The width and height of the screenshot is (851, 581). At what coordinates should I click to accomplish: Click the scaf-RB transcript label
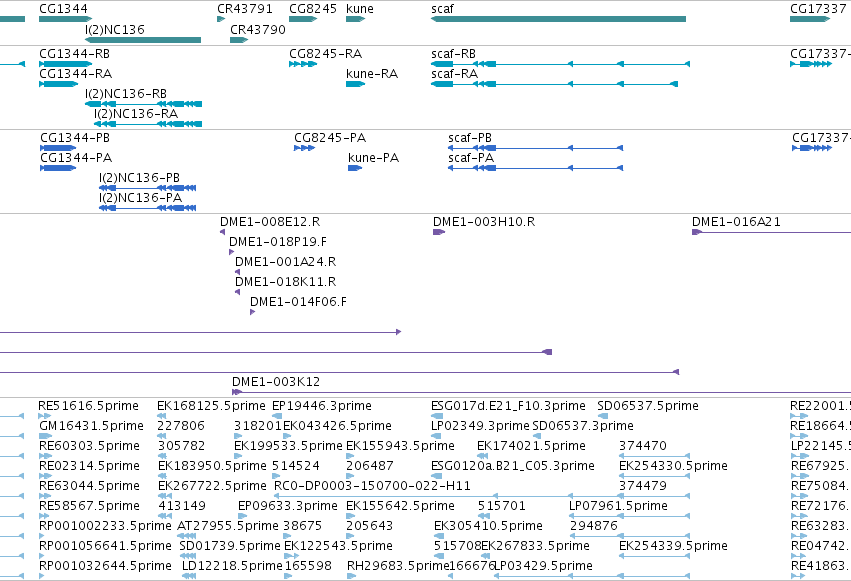(x=453, y=54)
